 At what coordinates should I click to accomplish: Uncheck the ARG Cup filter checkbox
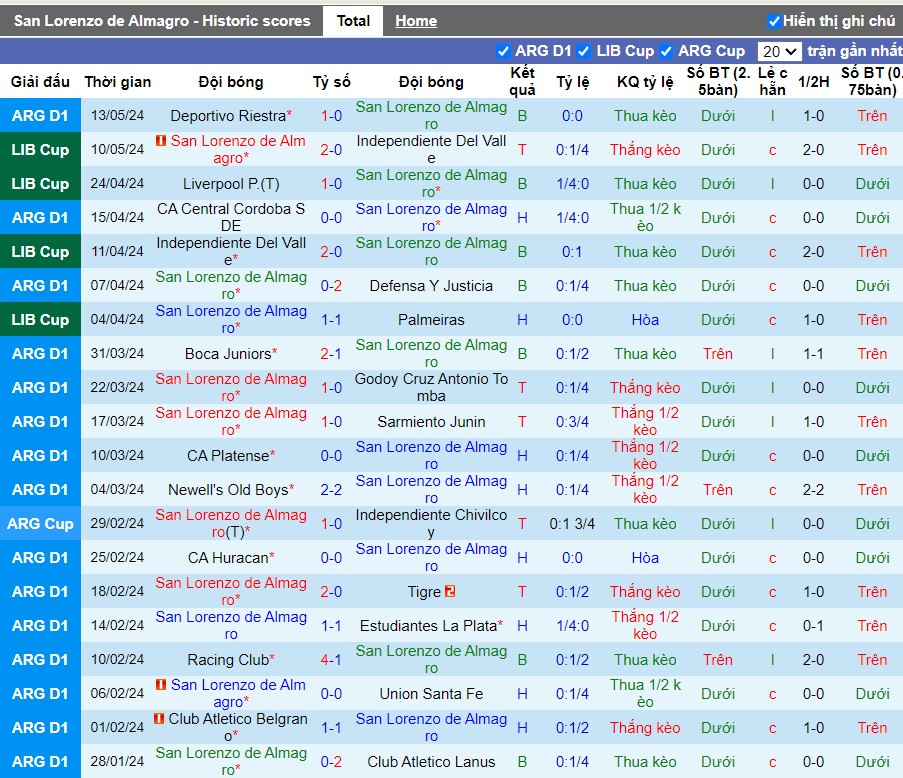666,51
